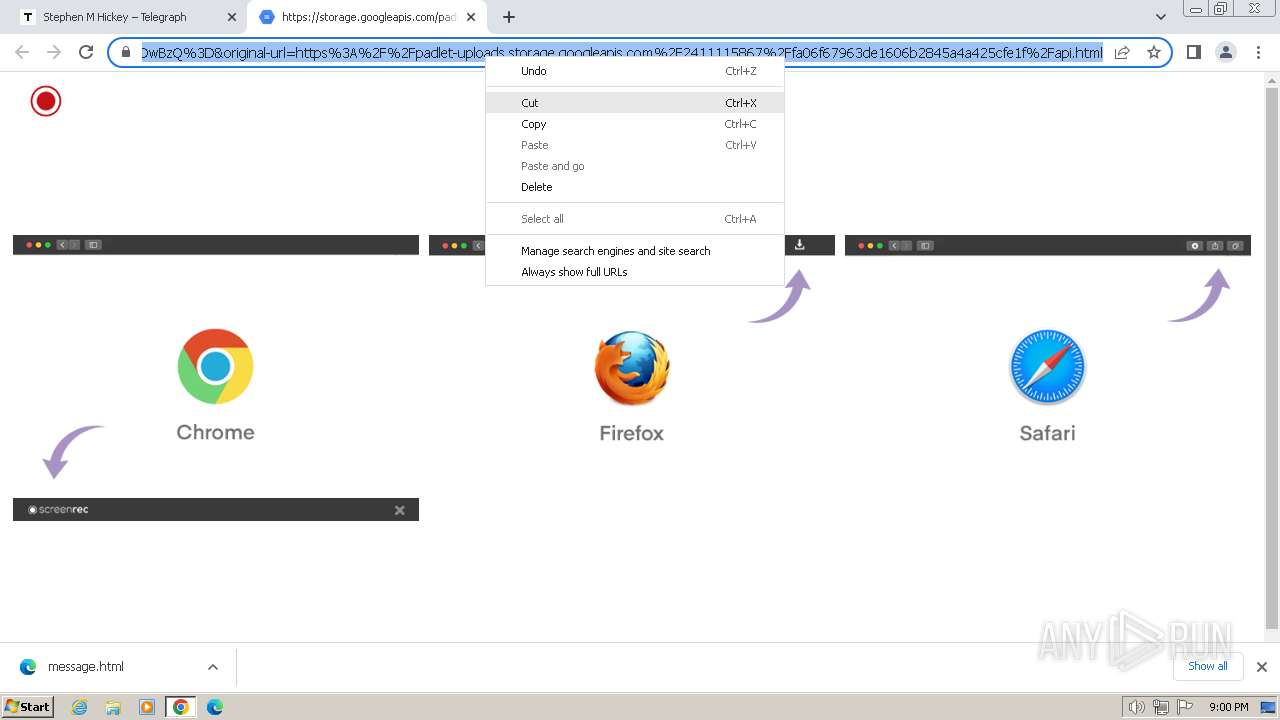Click the Safari browser logo
This screenshot has height=720, width=1280.
(x=1047, y=367)
